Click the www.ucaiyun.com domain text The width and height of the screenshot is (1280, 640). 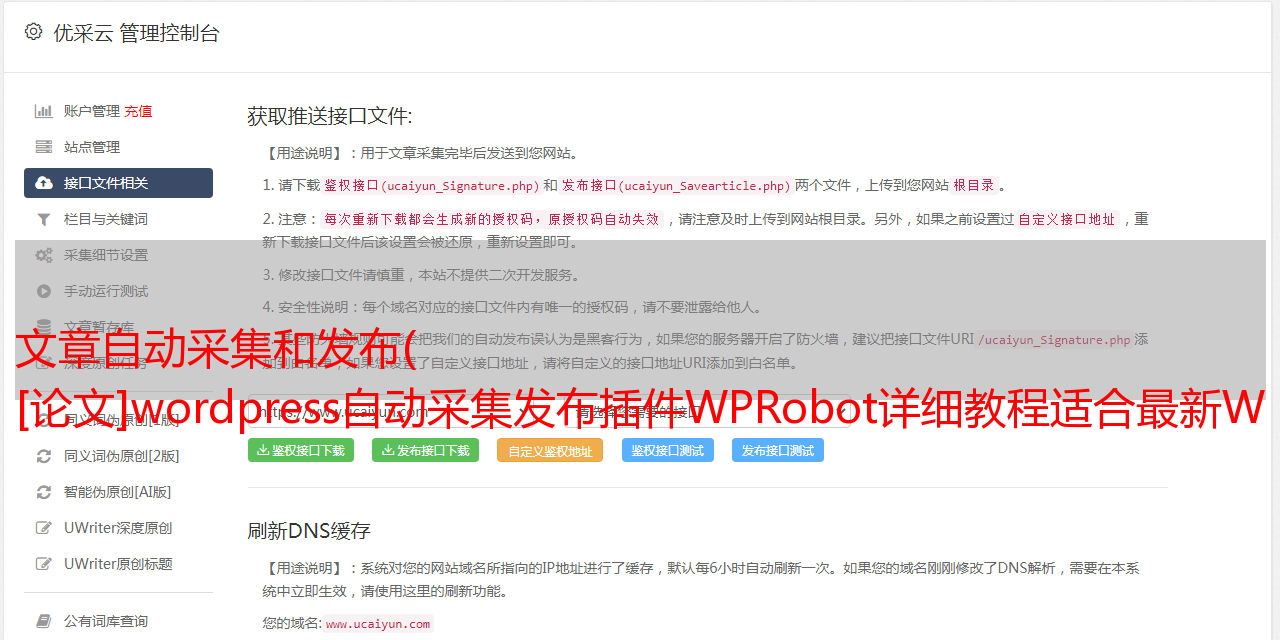tap(378, 623)
